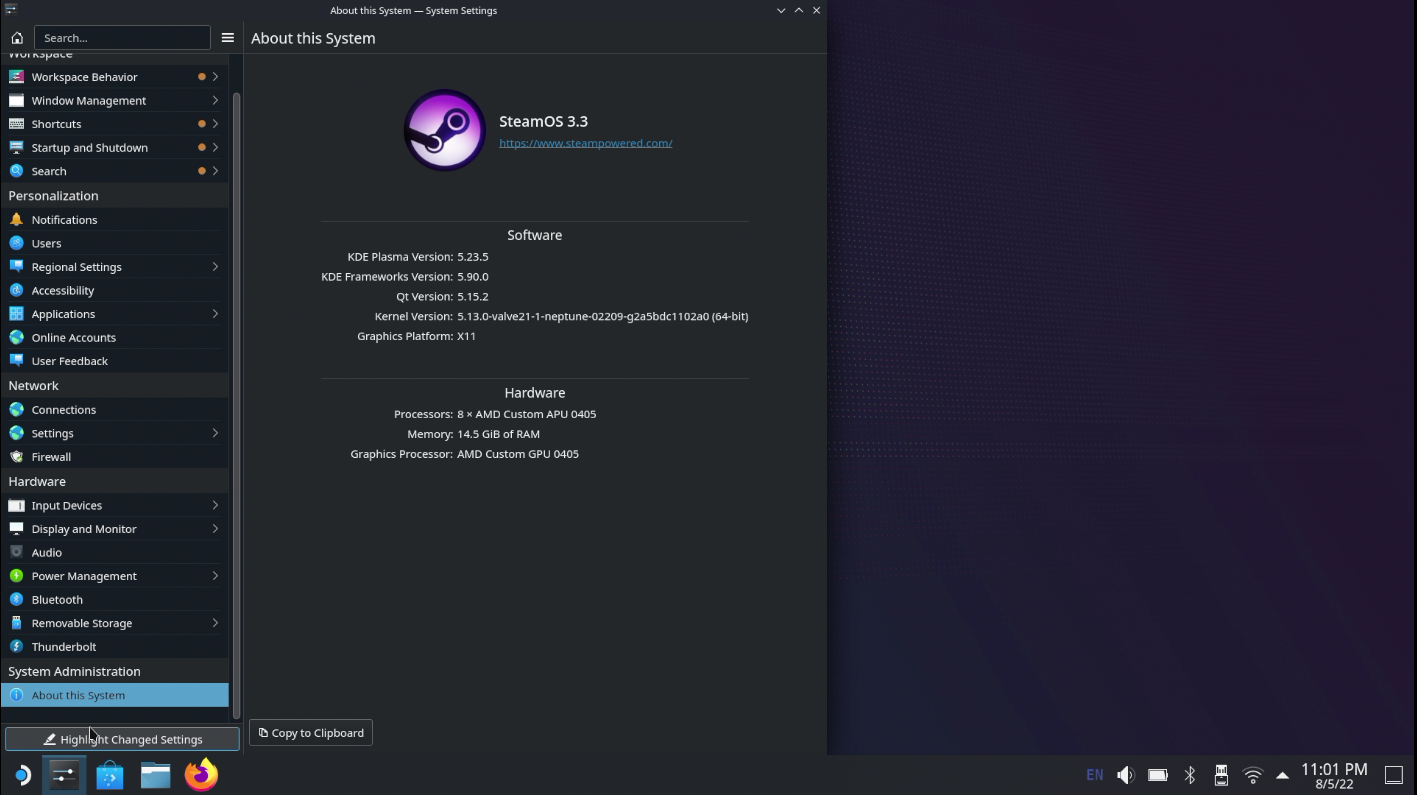Expand the Workspace Behavior chevron
The width and height of the screenshot is (1417, 795).
215,77
